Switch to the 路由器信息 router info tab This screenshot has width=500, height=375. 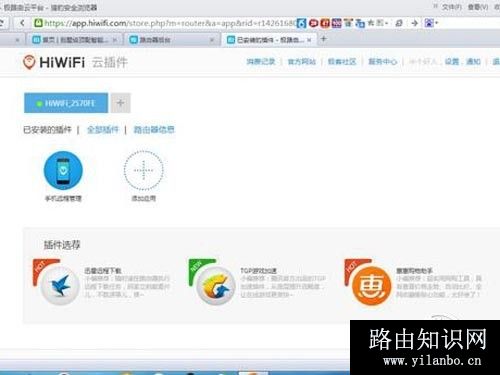pyautogui.click(x=154, y=129)
